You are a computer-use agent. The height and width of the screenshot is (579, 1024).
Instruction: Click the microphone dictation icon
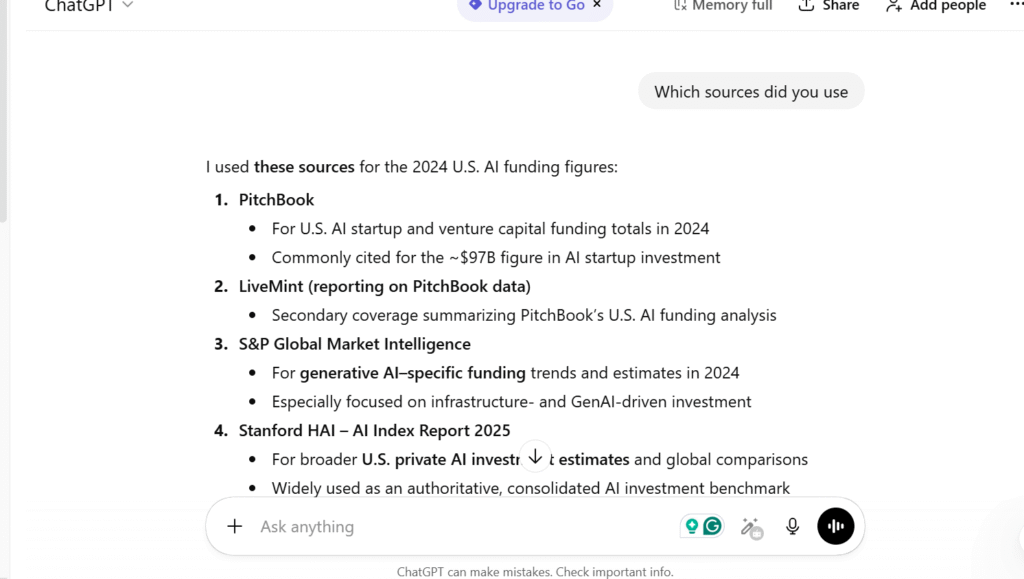(x=792, y=526)
